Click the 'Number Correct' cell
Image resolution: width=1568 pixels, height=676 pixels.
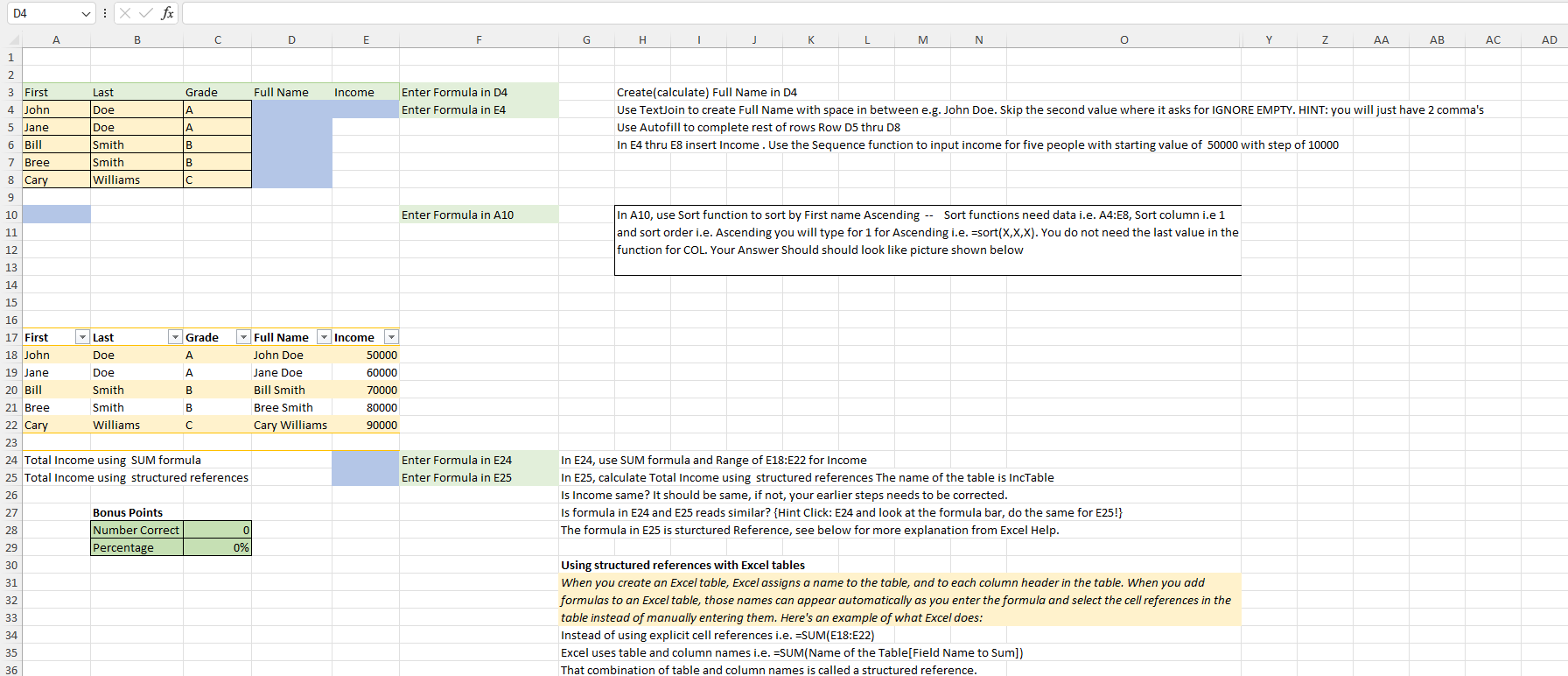(136, 530)
